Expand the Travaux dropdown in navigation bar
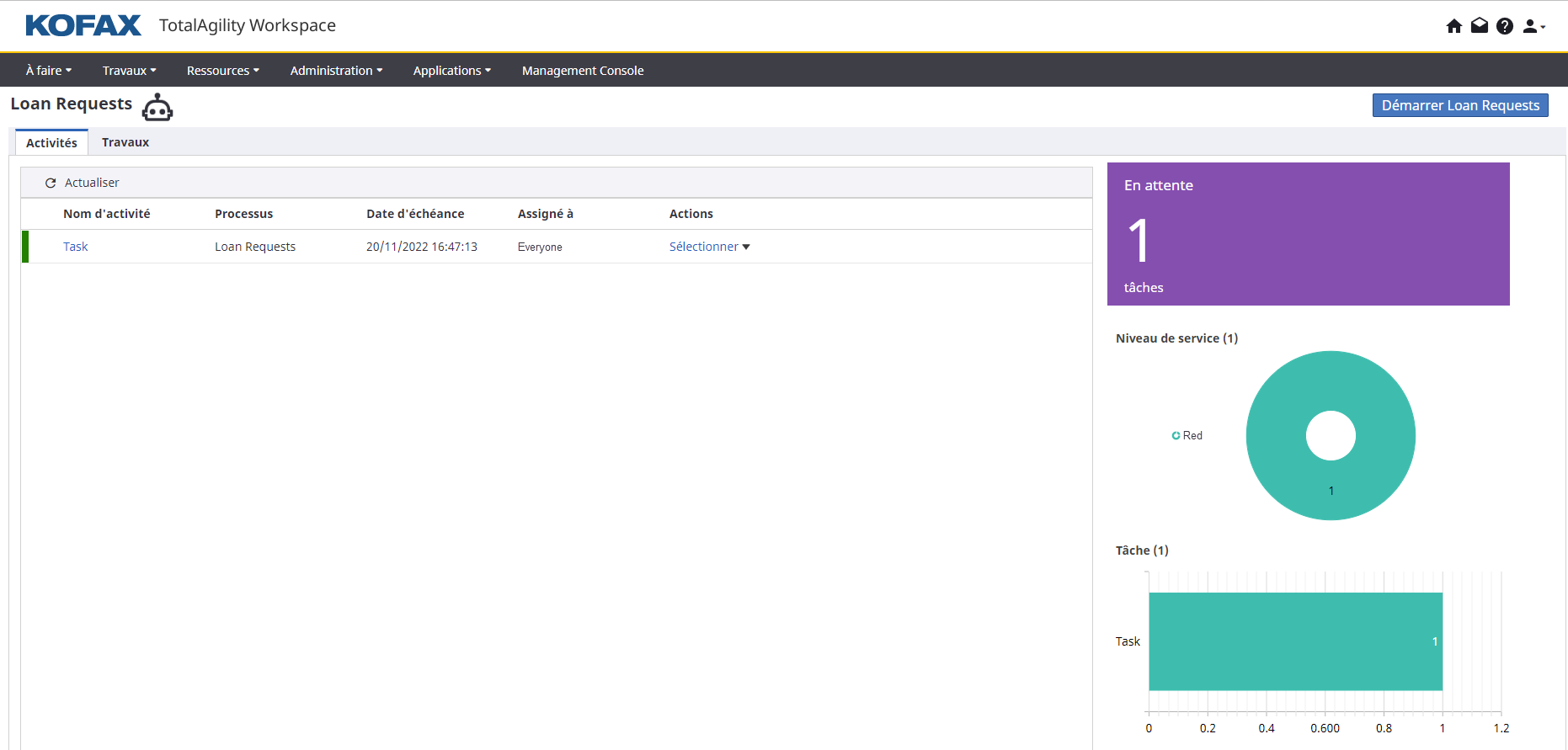This screenshot has height=750, width=1568. point(129,71)
